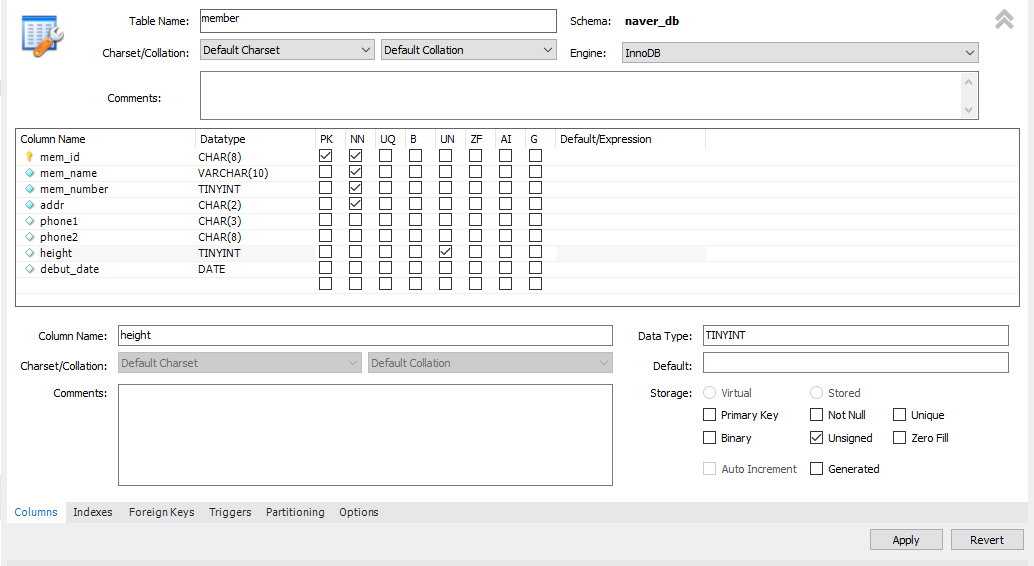Open the table Default Charset dropdown
The image size is (1034, 566).
[288, 50]
